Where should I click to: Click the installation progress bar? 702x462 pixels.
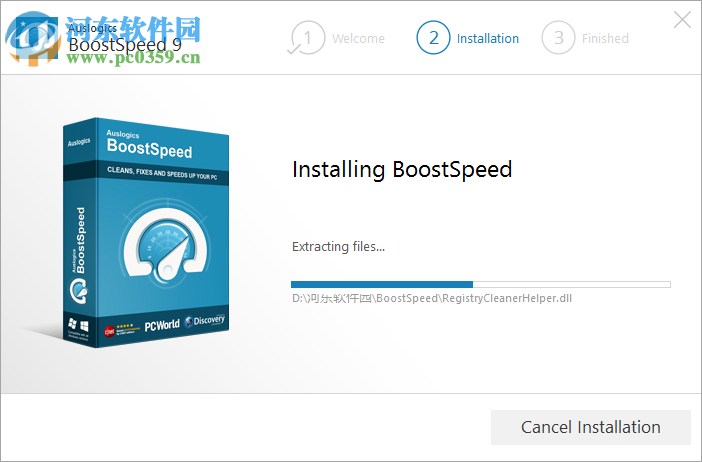(x=481, y=284)
